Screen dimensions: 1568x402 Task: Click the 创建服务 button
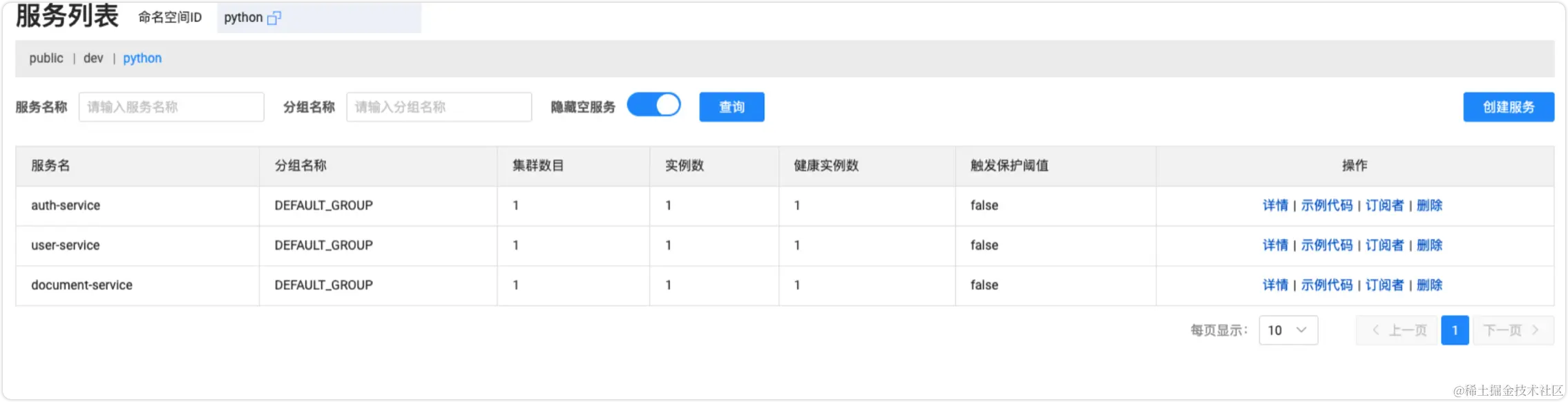pyautogui.click(x=1508, y=107)
